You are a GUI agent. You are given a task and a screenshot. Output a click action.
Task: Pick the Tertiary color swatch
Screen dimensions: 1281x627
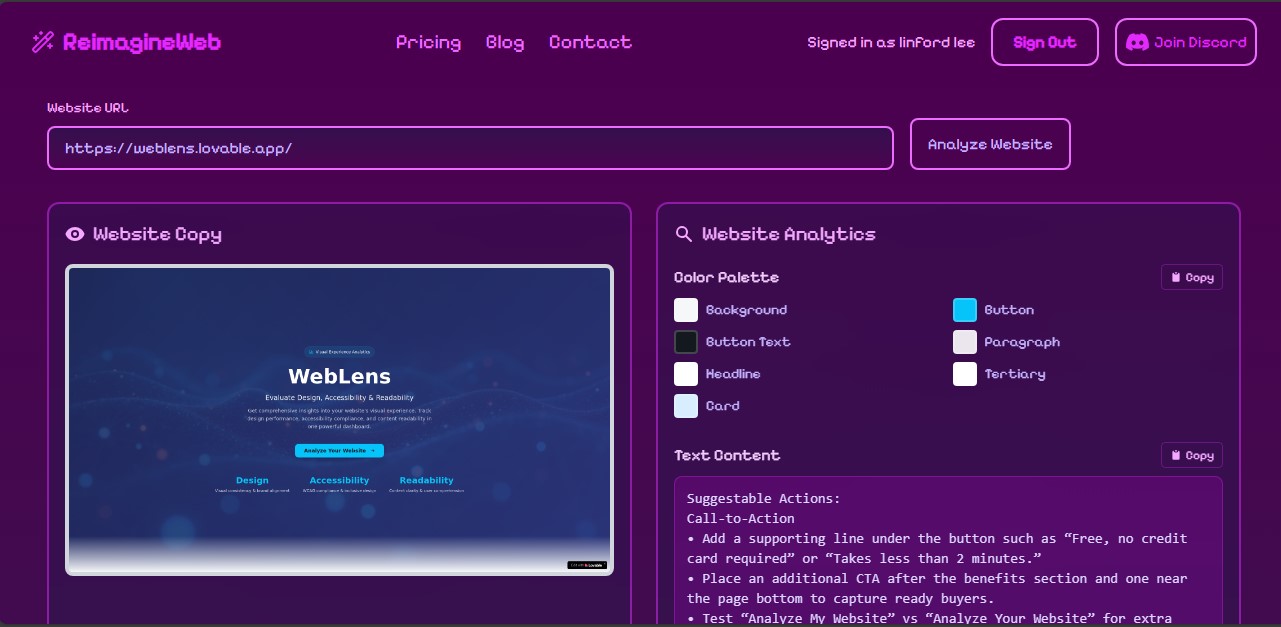(965, 374)
